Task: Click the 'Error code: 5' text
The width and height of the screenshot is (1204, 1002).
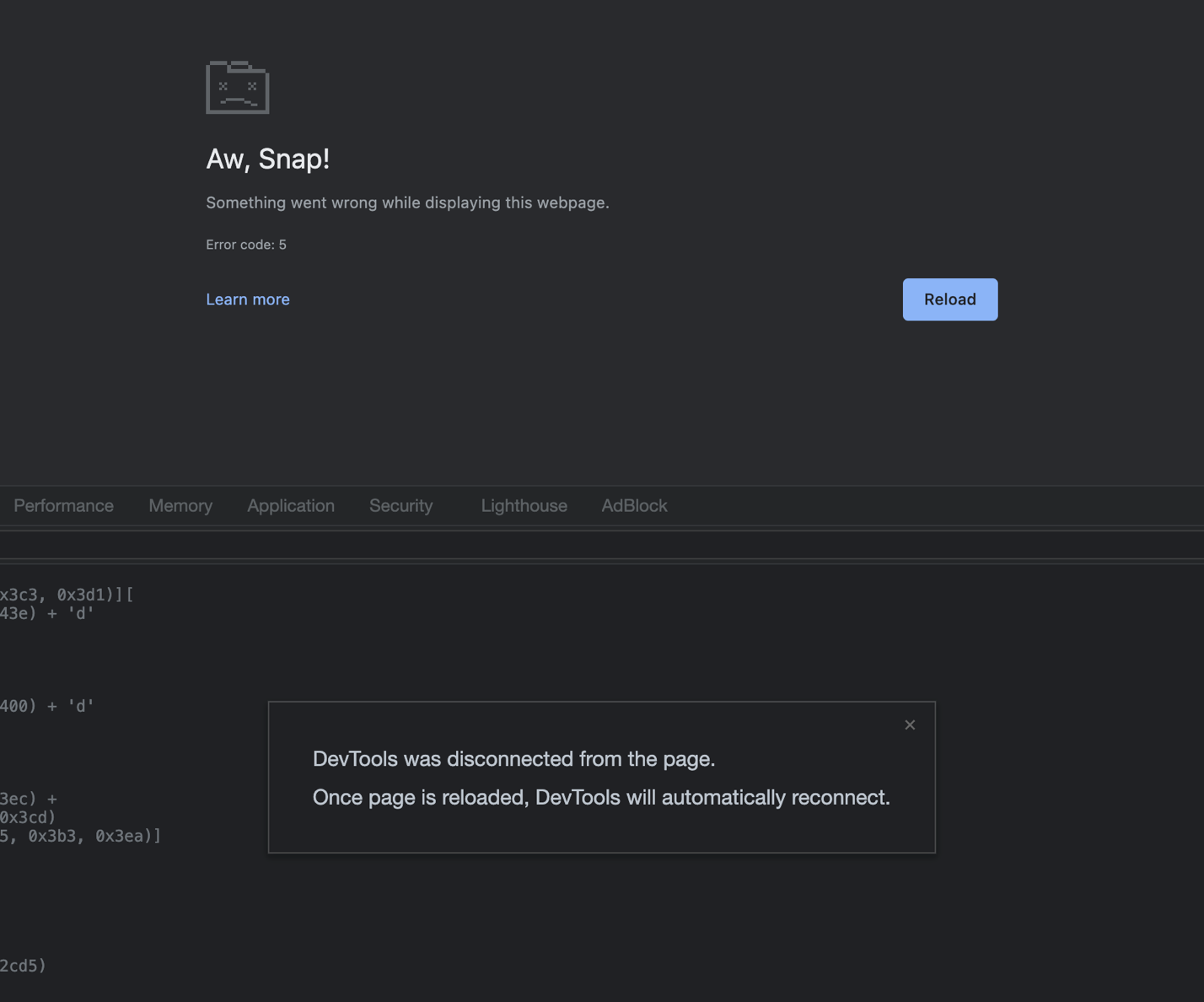Action: 246,245
